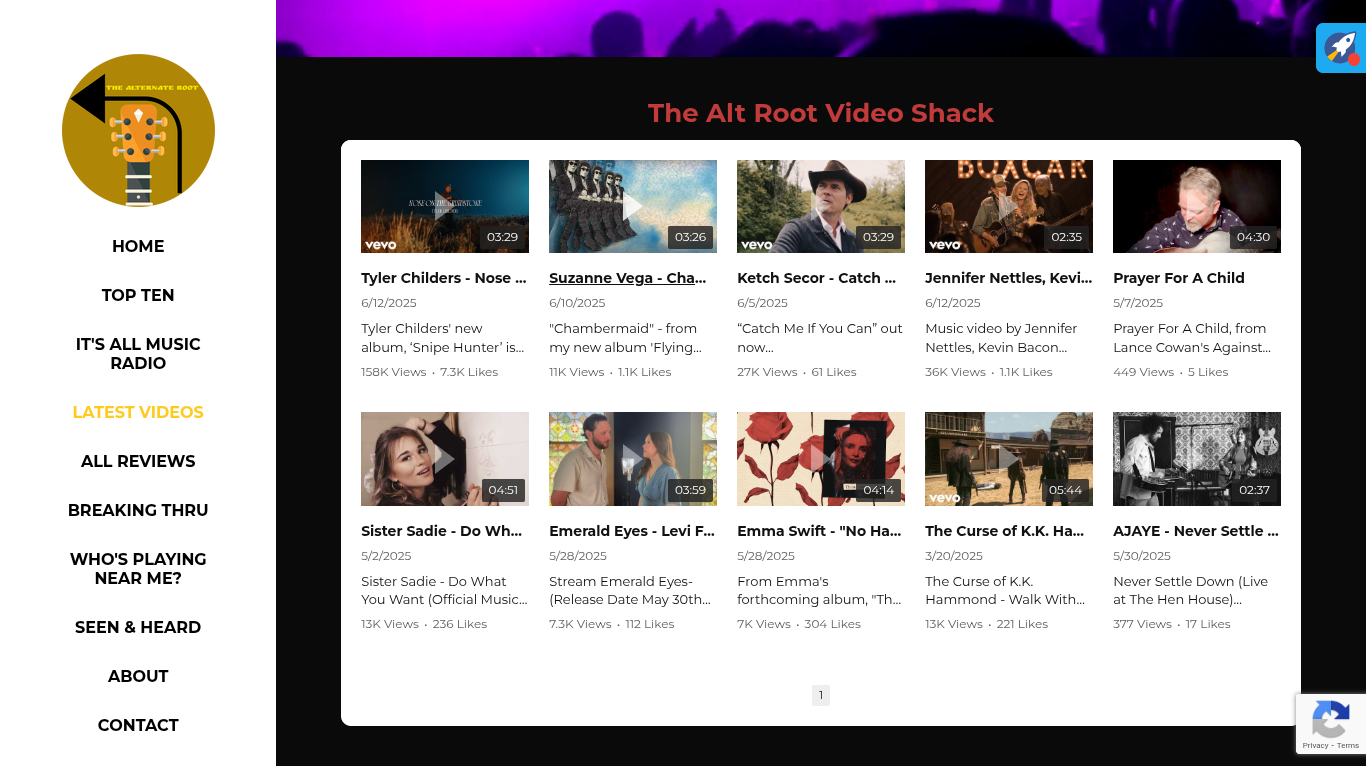This screenshot has height=768, width=1366.
Task: Click the Privacy link on reCAPTCHA badge
Action: click(x=1315, y=745)
